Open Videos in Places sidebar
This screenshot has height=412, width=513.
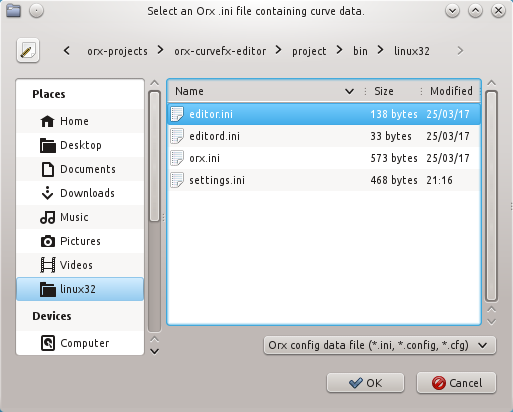click(80, 265)
